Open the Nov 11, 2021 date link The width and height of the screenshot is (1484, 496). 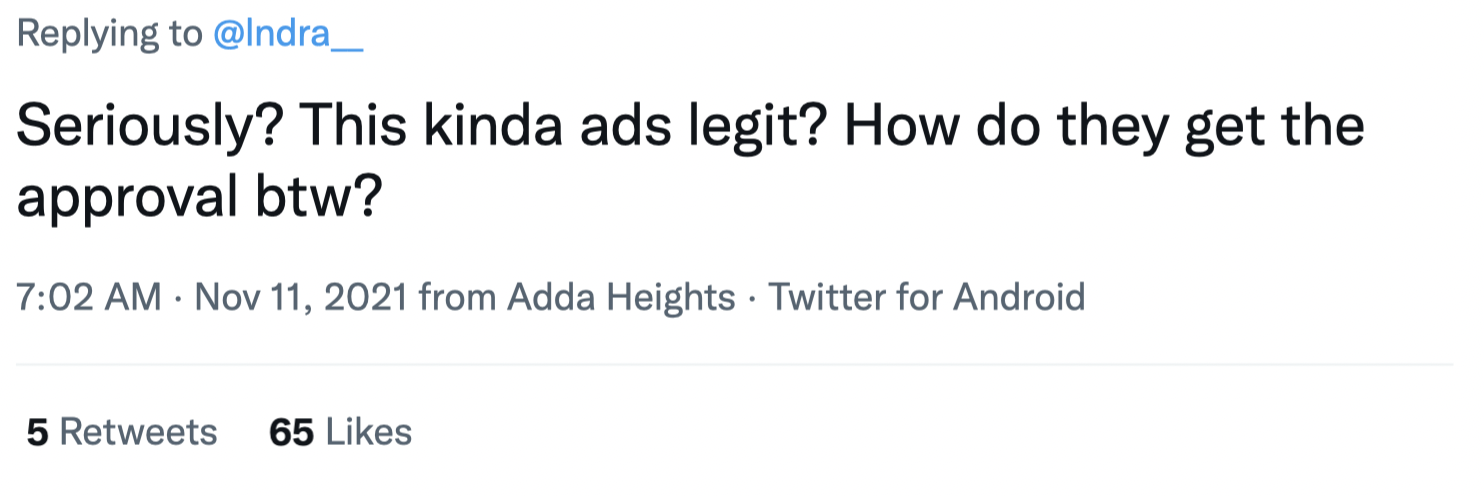[x=301, y=298]
